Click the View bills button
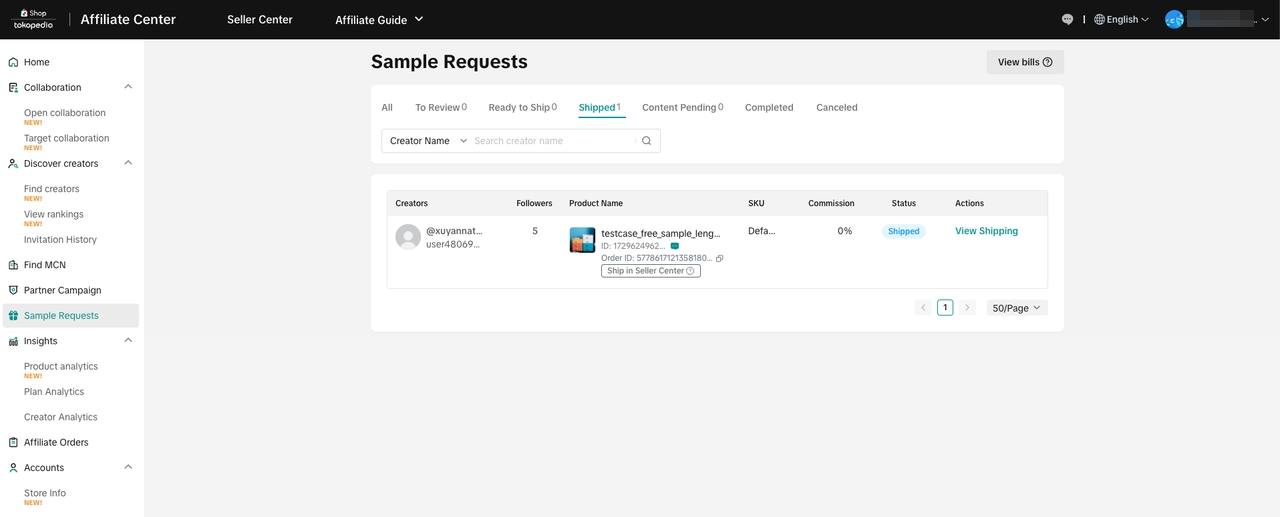Screen dimensions: 1280x517 (1024, 62)
